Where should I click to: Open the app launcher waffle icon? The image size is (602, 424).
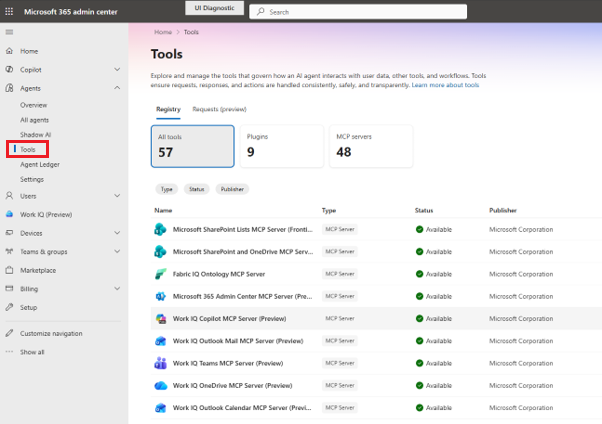coord(9,12)
